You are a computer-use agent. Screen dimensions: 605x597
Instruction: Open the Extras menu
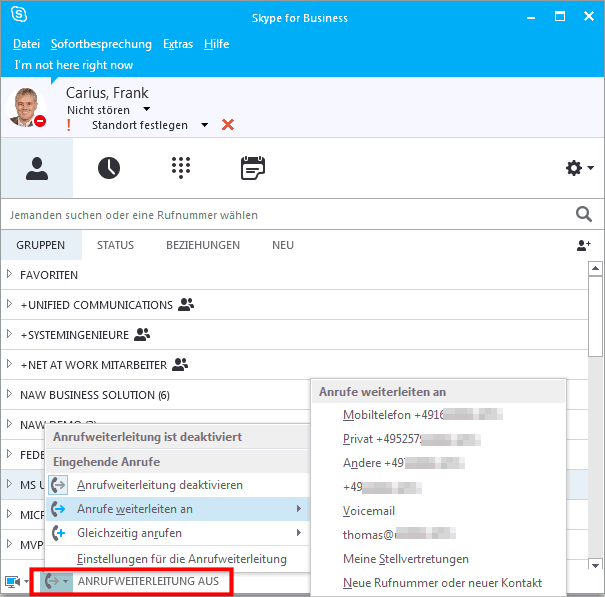(x=178, y=44)
